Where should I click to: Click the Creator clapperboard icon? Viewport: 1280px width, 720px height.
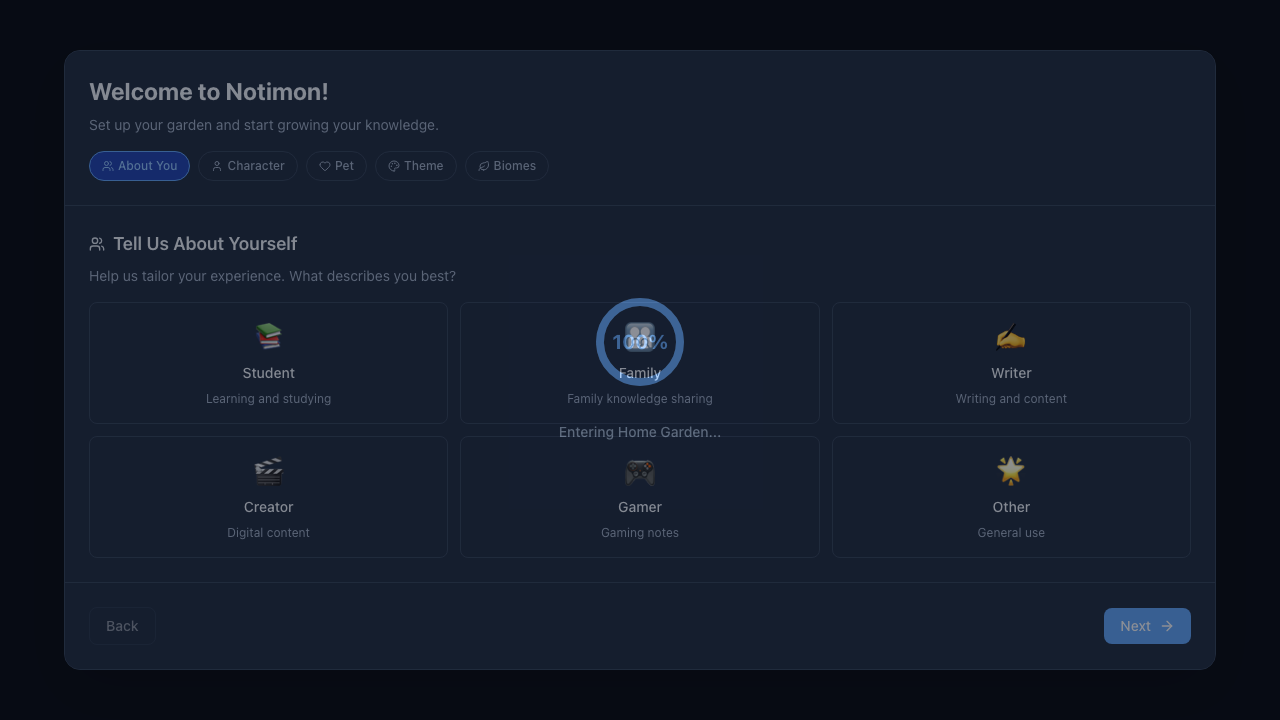tap(268, 471)
